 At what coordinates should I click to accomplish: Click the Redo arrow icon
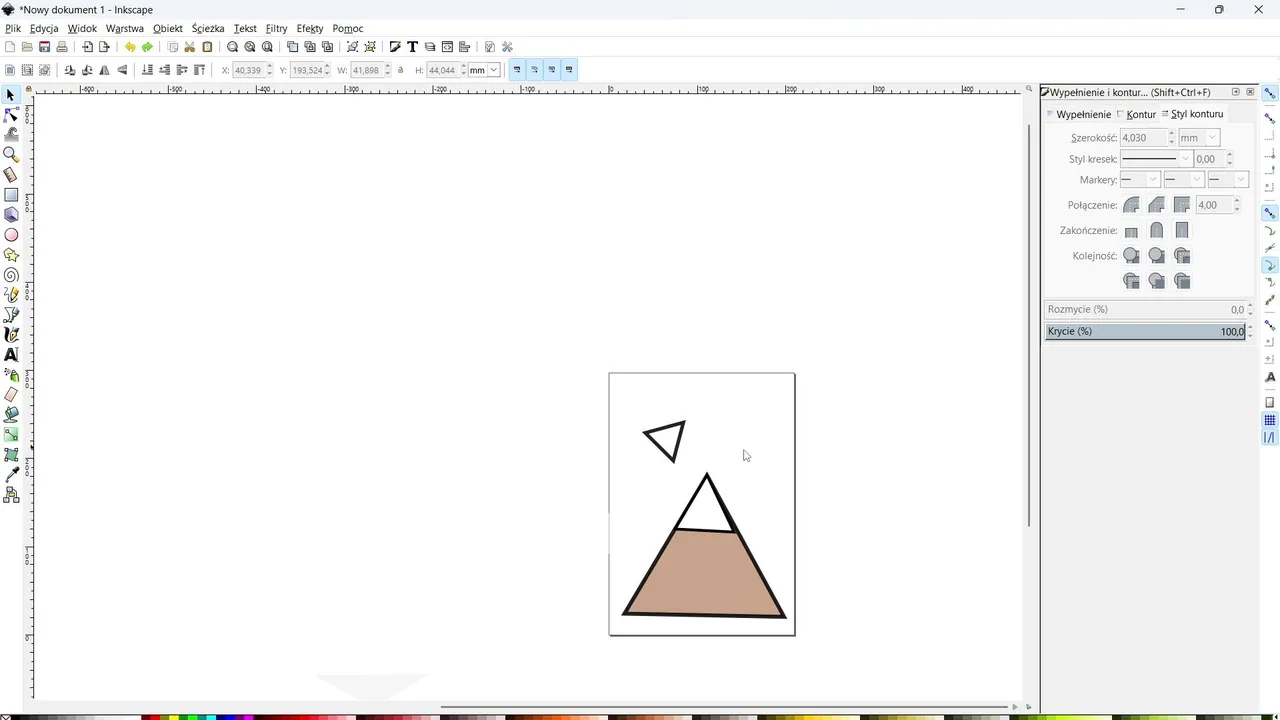point(147,47)
